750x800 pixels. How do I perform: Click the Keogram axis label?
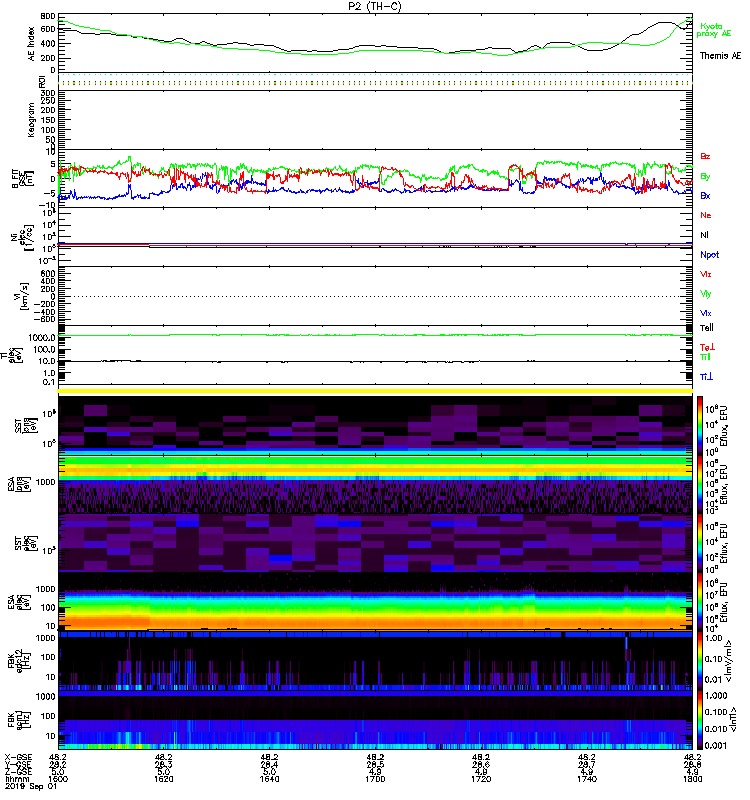32,119
